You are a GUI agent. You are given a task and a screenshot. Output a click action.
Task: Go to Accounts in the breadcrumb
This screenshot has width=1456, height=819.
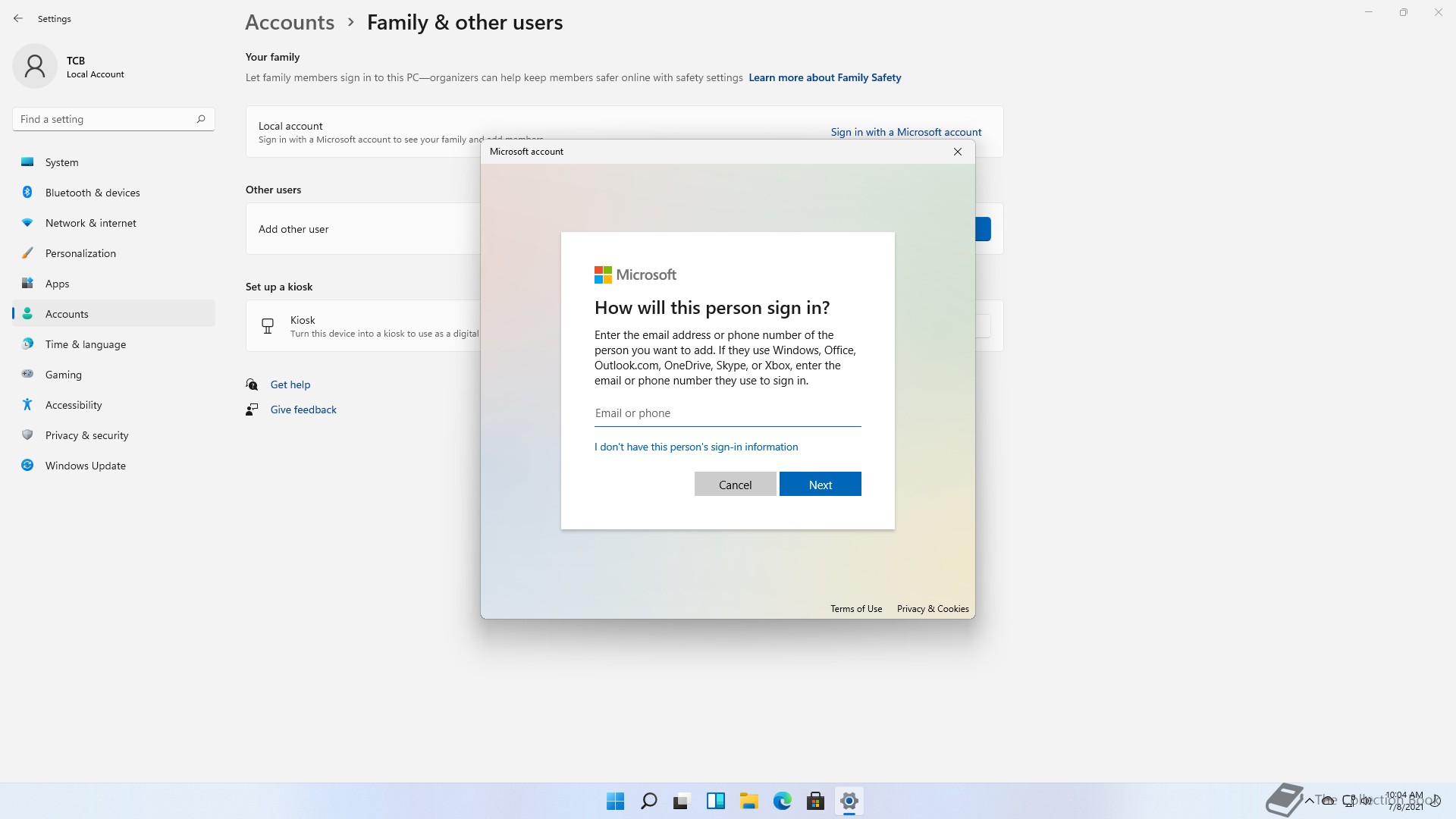click(x=290, y=23)
